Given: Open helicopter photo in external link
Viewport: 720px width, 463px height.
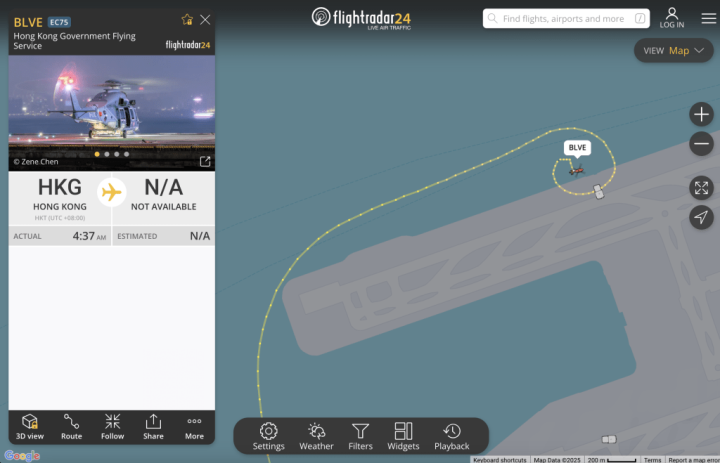Looking at the screenshot, I should tap(205, 161).
